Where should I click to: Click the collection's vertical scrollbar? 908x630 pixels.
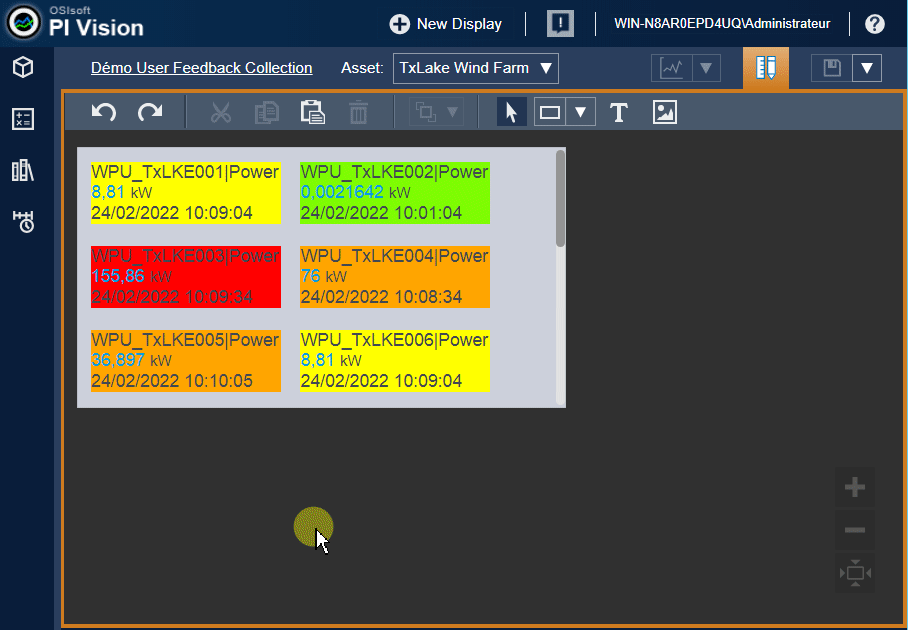561,200
